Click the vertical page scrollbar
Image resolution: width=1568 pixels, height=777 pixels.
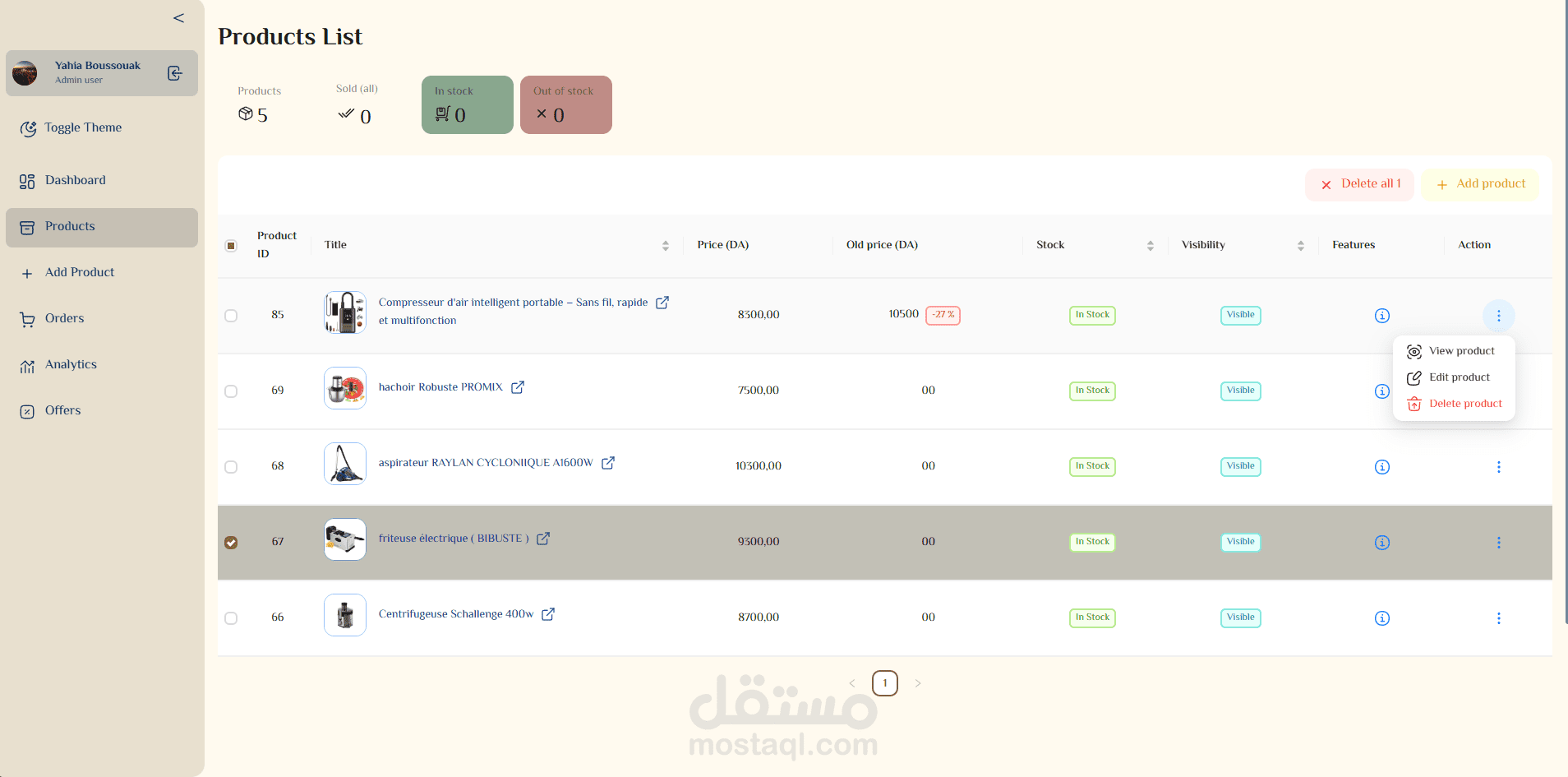point(1565,312)
